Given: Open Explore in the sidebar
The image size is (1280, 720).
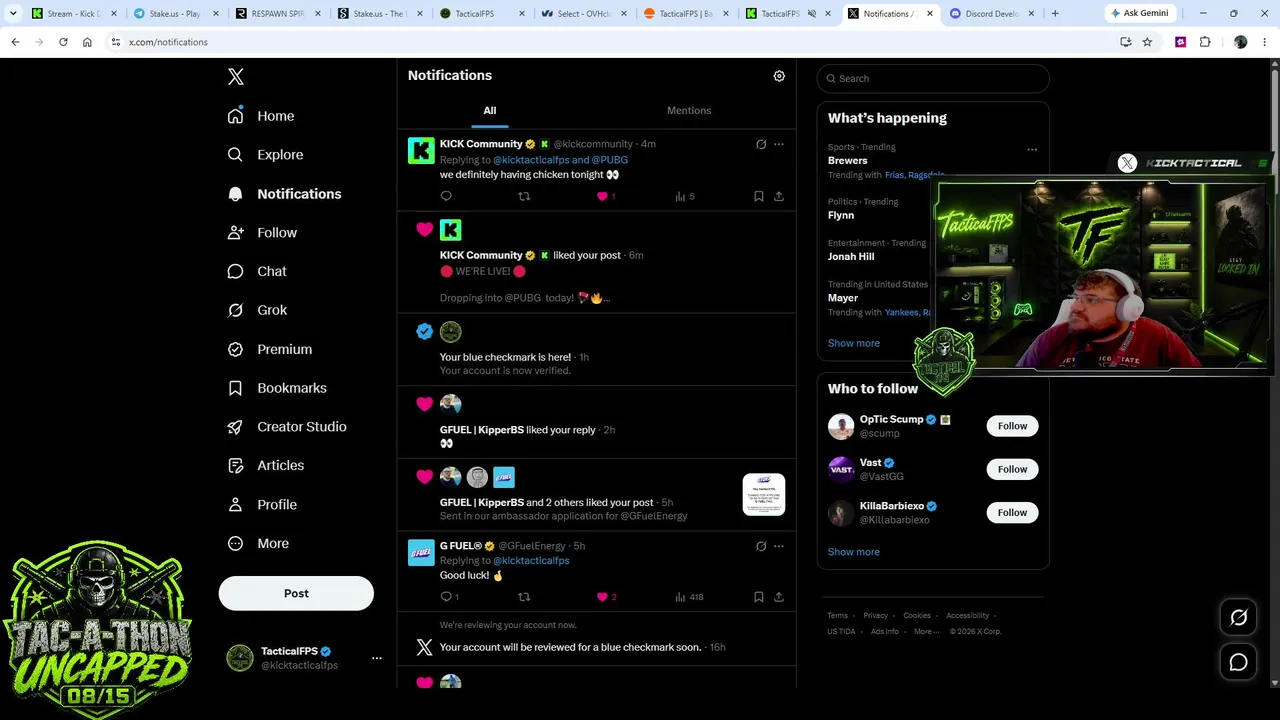Looking at the screenshot, I should (266, 155).
